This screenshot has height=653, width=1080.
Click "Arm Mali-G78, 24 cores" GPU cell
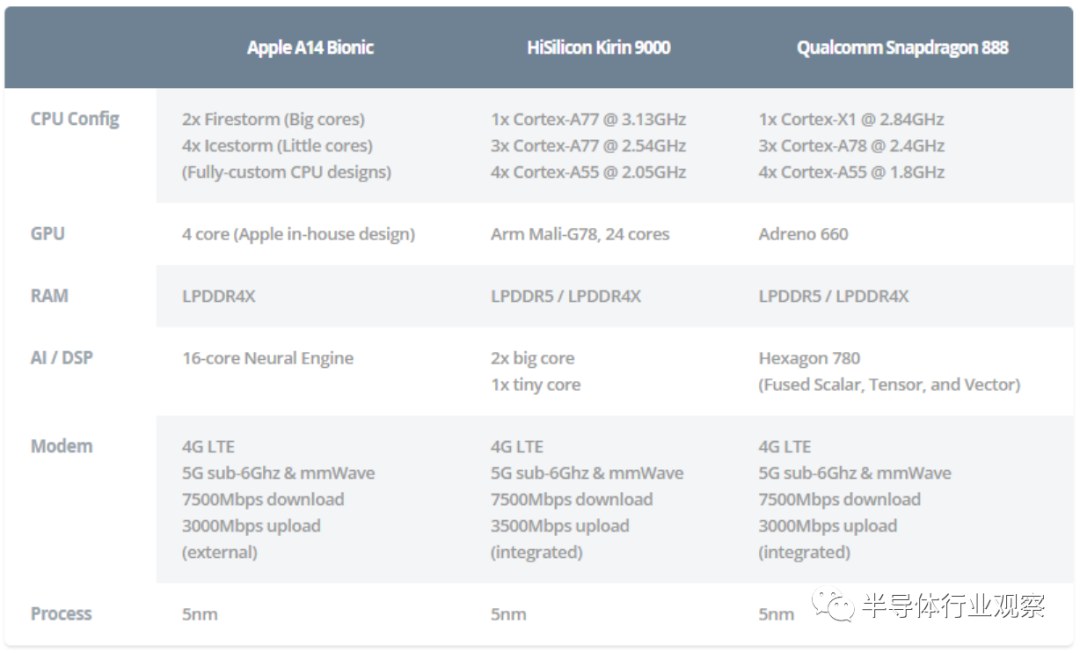point(580,234)
